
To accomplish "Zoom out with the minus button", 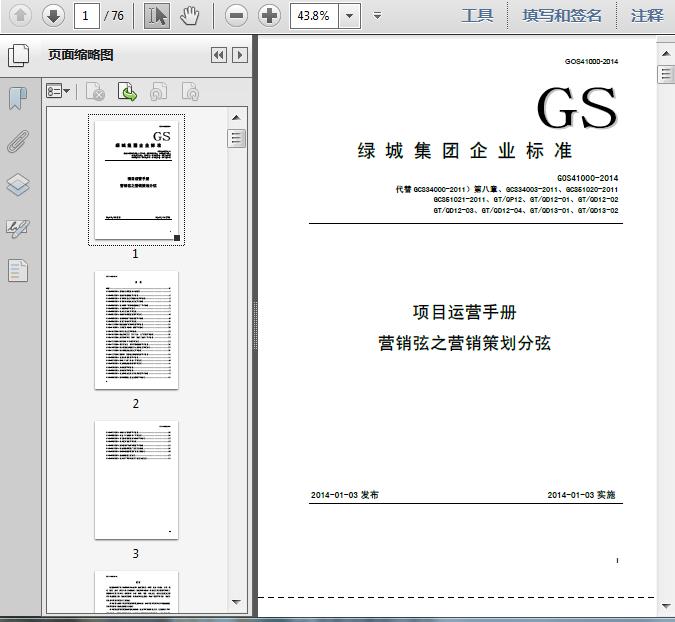I will click(236, 16).
